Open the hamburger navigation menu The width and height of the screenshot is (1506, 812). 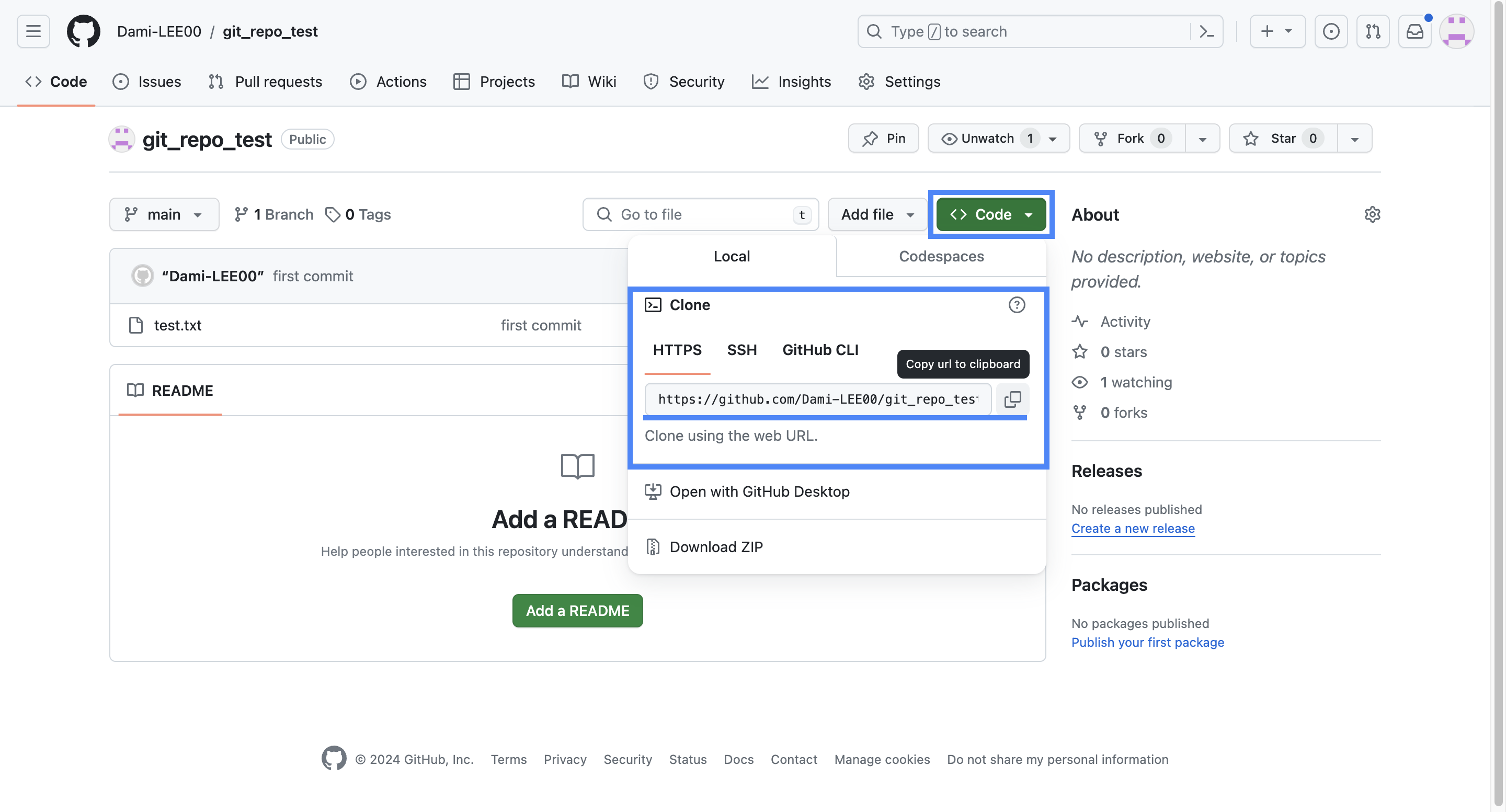(33, 31)
